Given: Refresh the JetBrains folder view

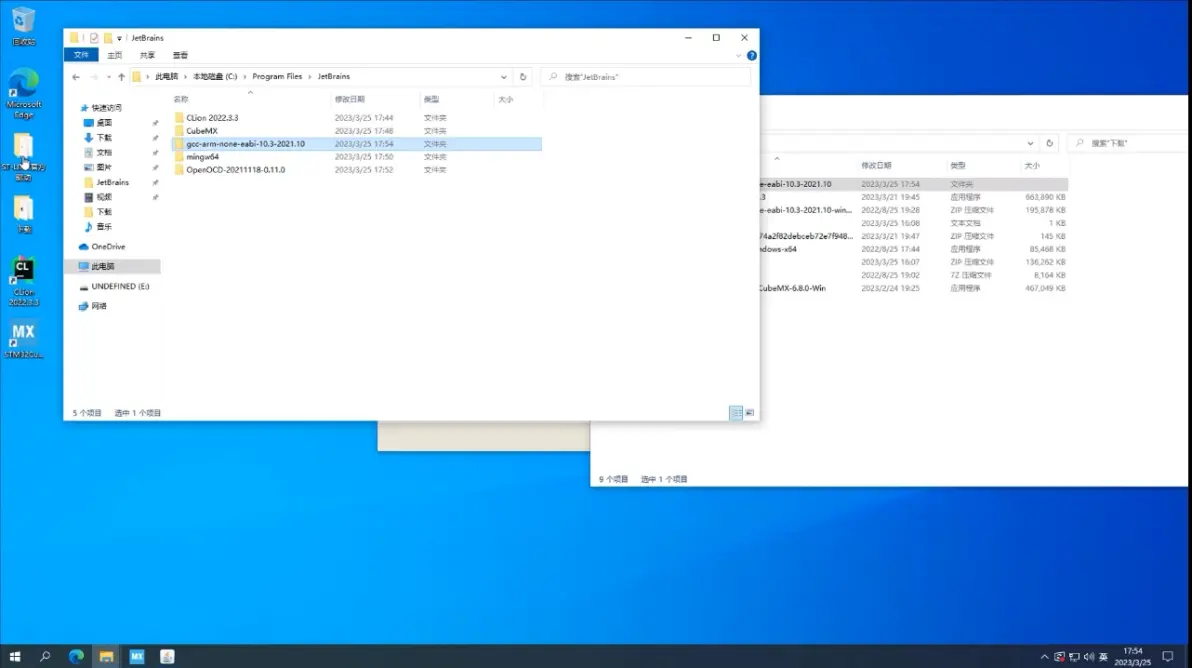Looking at the screenshot, I should point(523,77).
